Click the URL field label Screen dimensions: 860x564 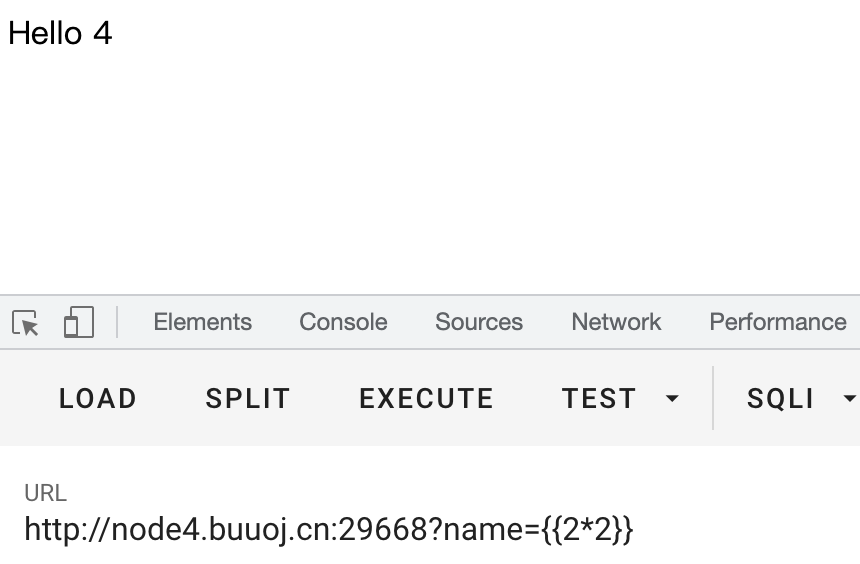pyautogui.click(x=46, y=493)
